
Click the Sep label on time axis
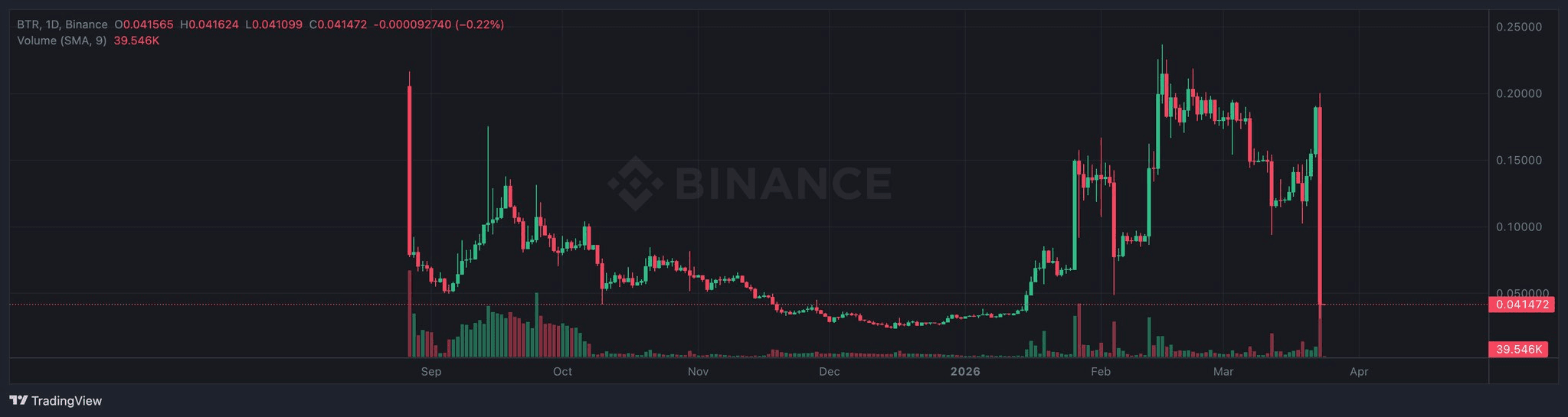coord(431,372)
